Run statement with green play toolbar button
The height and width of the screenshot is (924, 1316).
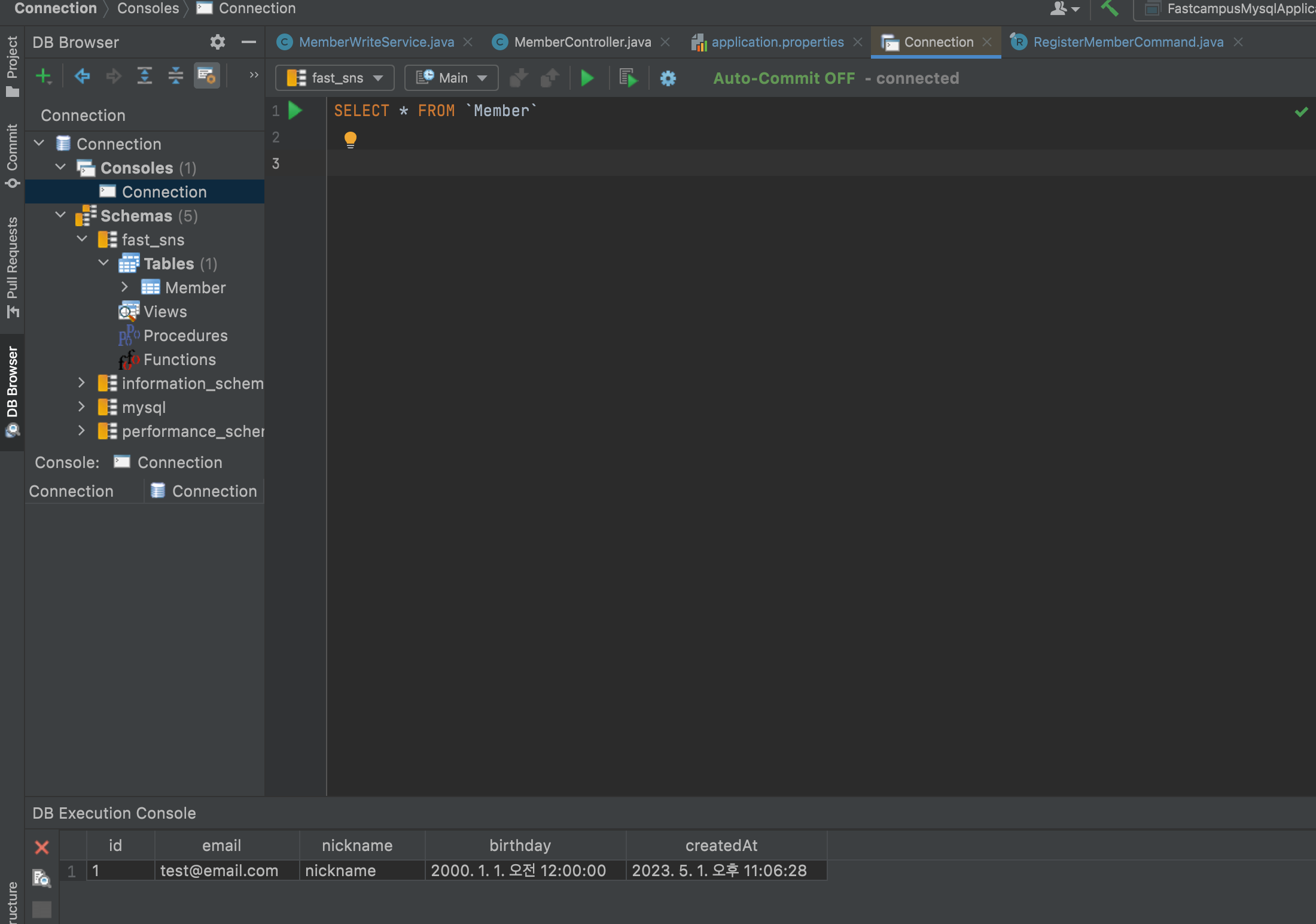click(x=587, y=78)
